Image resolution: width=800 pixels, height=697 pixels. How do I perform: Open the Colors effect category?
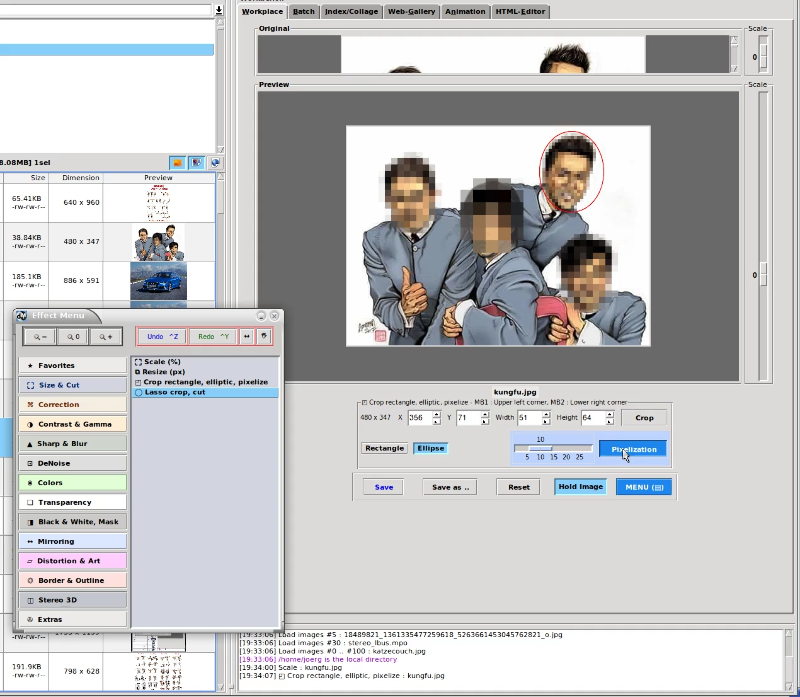point(72,483)
